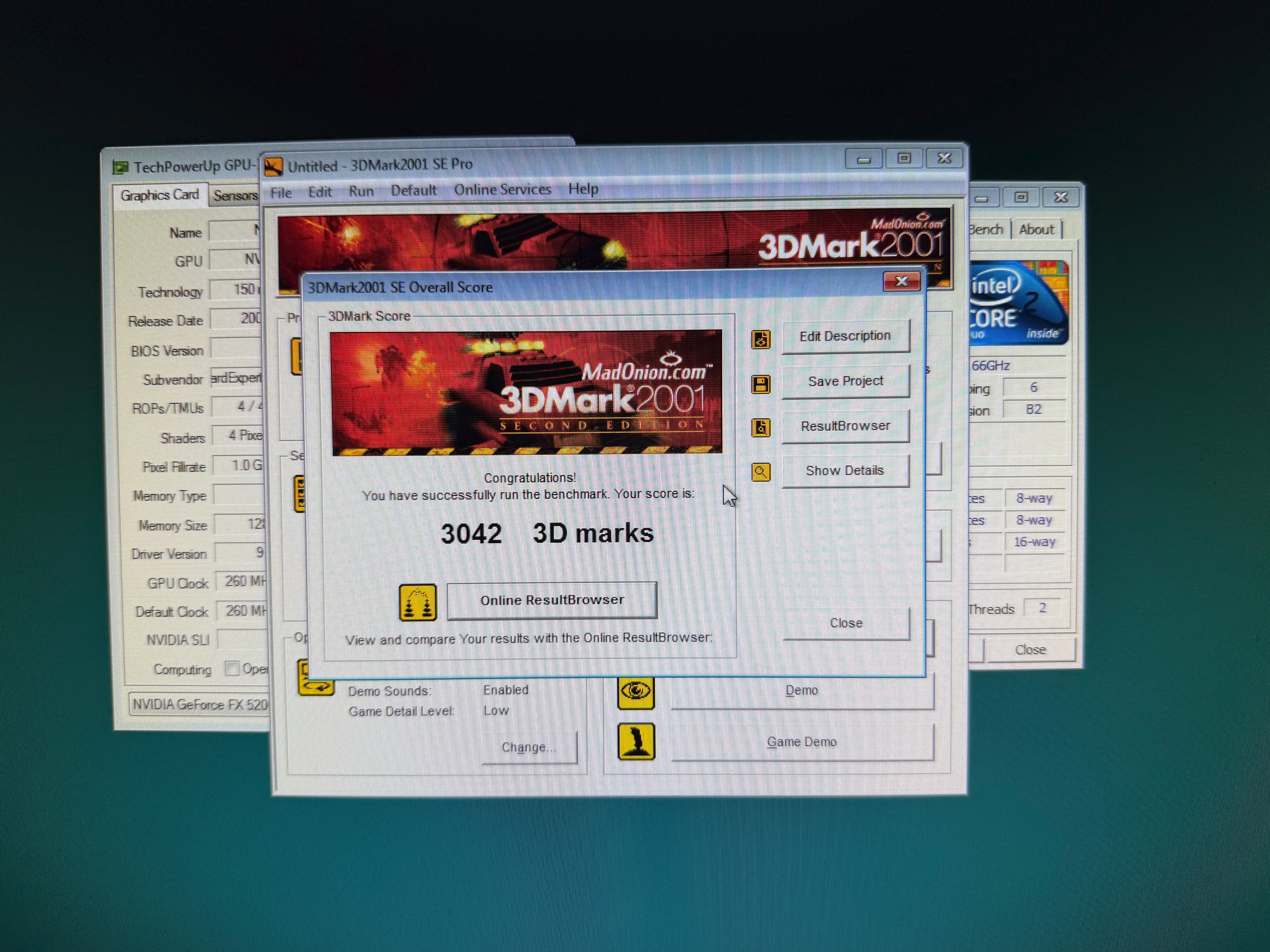Click the 'Congratulations!' text
The height and width of the screenshot is (952, 1270).
[529, 478]
